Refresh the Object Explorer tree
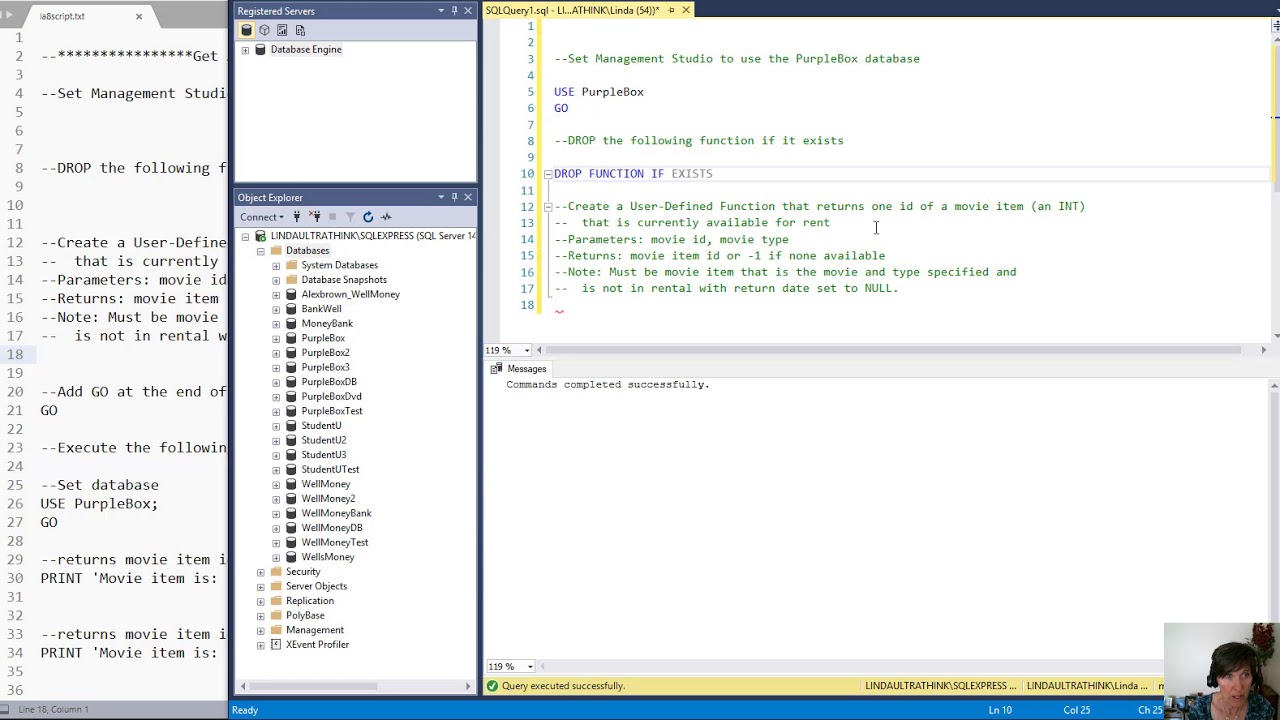Viewport: 1280px width, 720px height. 368,217
